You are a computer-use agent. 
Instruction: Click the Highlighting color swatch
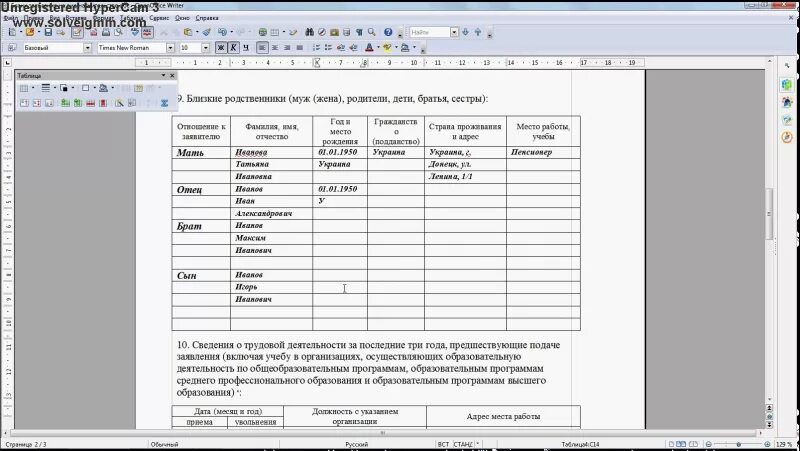coord(387,47)
